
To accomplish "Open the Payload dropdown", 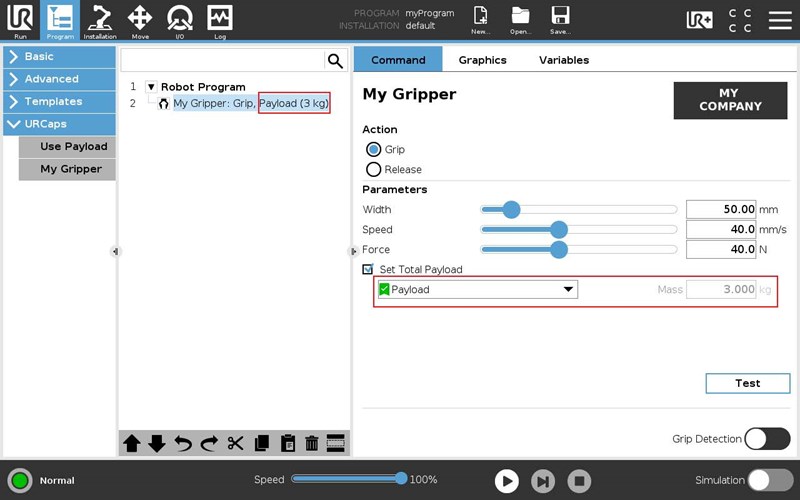I will [476, 290].
